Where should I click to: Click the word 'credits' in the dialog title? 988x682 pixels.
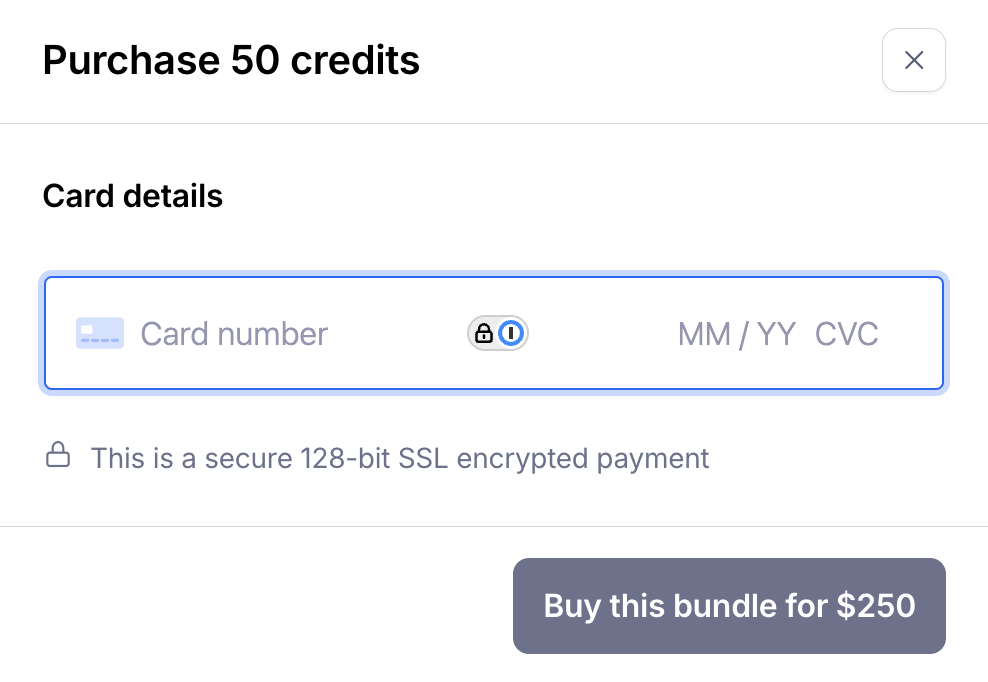pos(355,61)
